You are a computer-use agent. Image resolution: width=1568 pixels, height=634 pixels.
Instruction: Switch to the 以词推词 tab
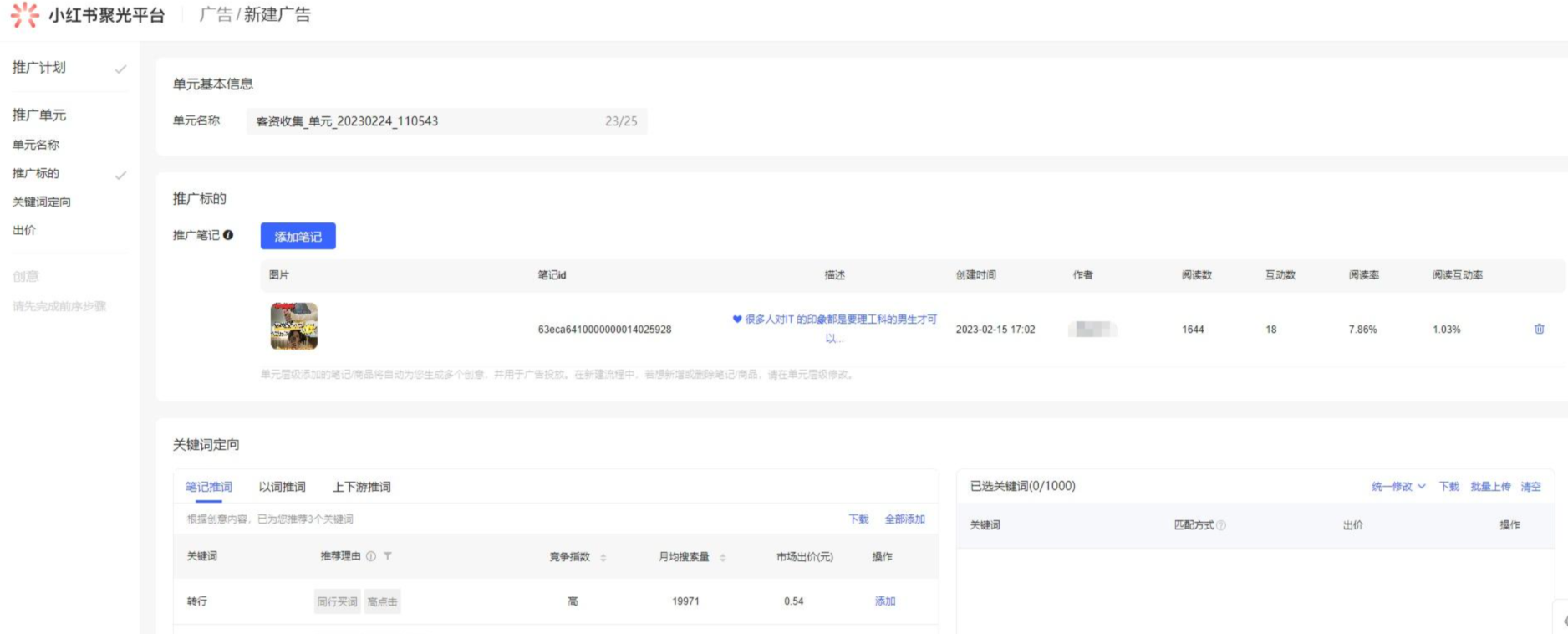[283, 487]
